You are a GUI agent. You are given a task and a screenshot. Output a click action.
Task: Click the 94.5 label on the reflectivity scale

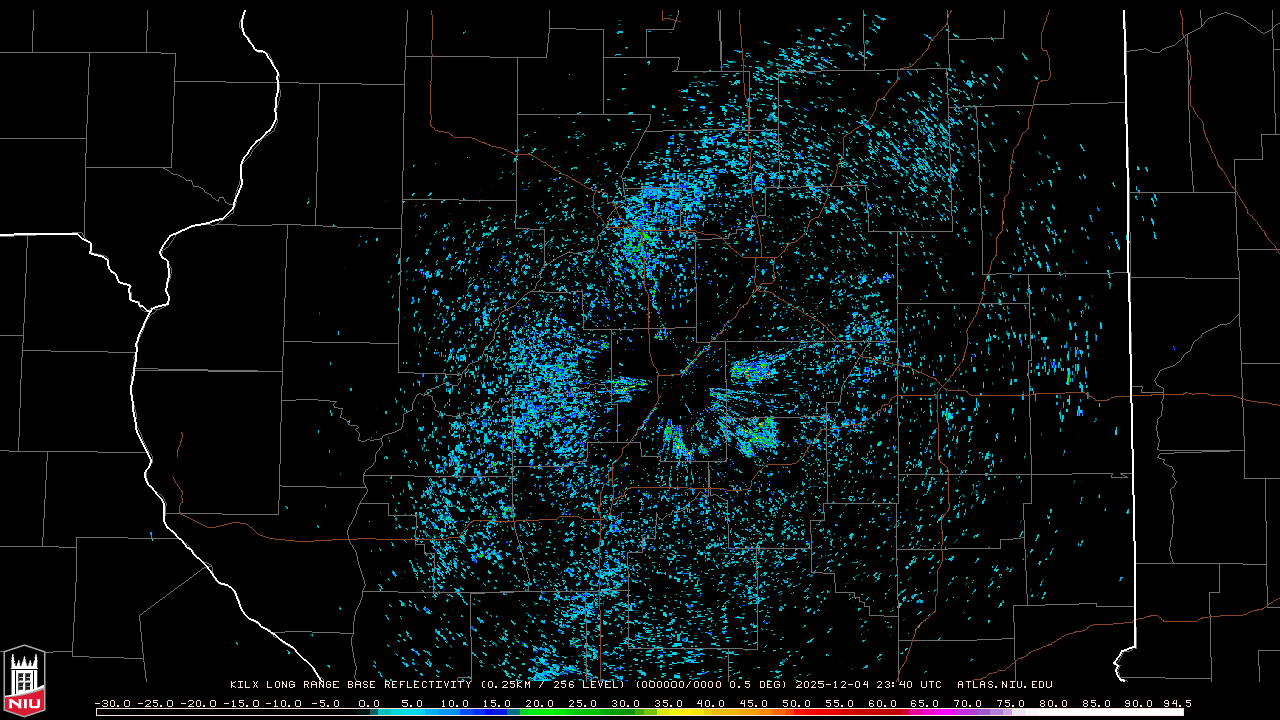coord(1174,703)
